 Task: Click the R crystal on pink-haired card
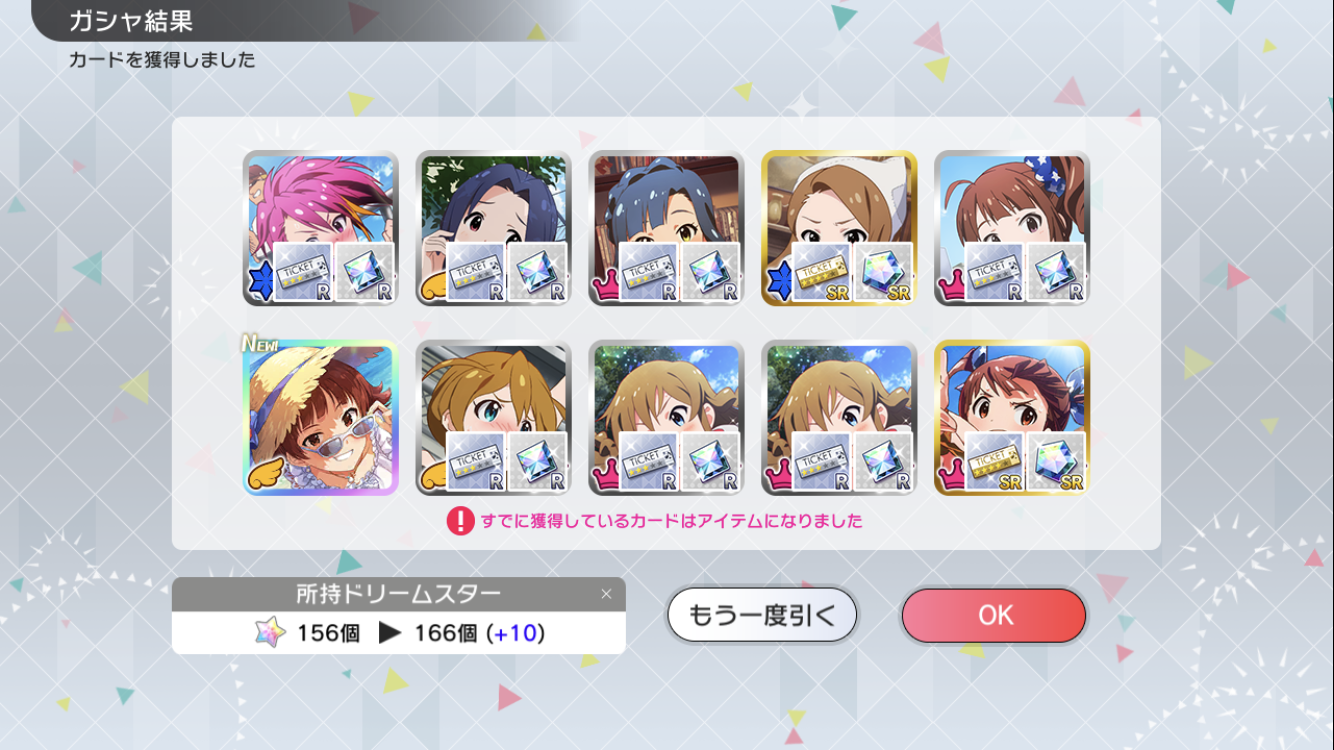[365, 272]
